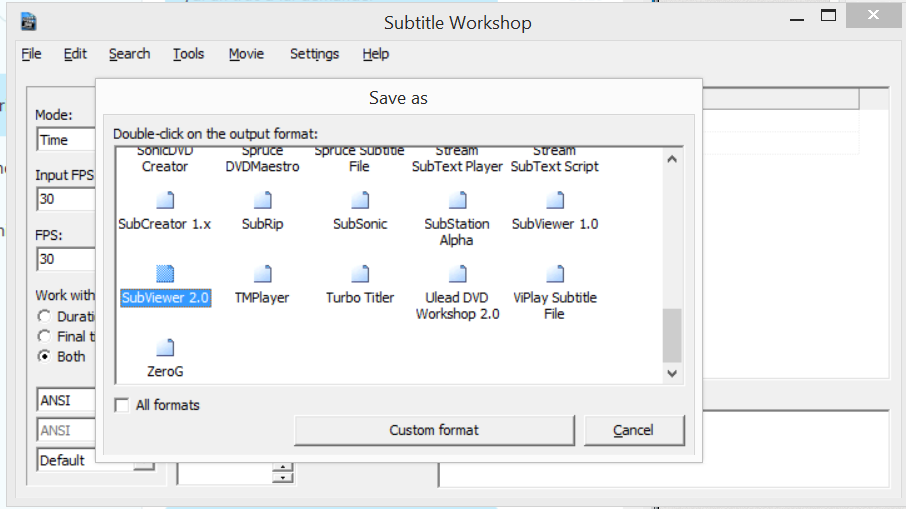Screen dimensions: 906x509
Task: Select the Both radio button
Action: [x=44, y=356]
